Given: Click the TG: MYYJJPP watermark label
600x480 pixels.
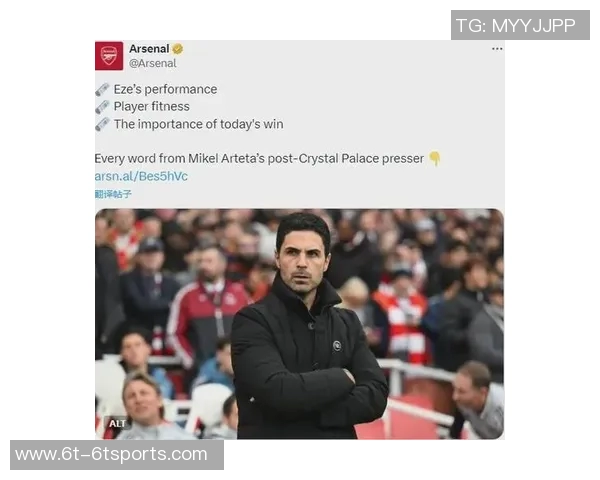Looking at the screenshot, I should pyautogui.click(x=515, y=26).
